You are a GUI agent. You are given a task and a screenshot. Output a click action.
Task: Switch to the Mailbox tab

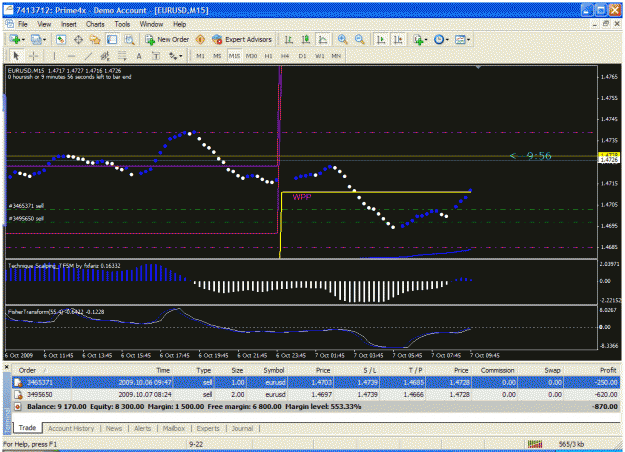(x=173, y=428)
